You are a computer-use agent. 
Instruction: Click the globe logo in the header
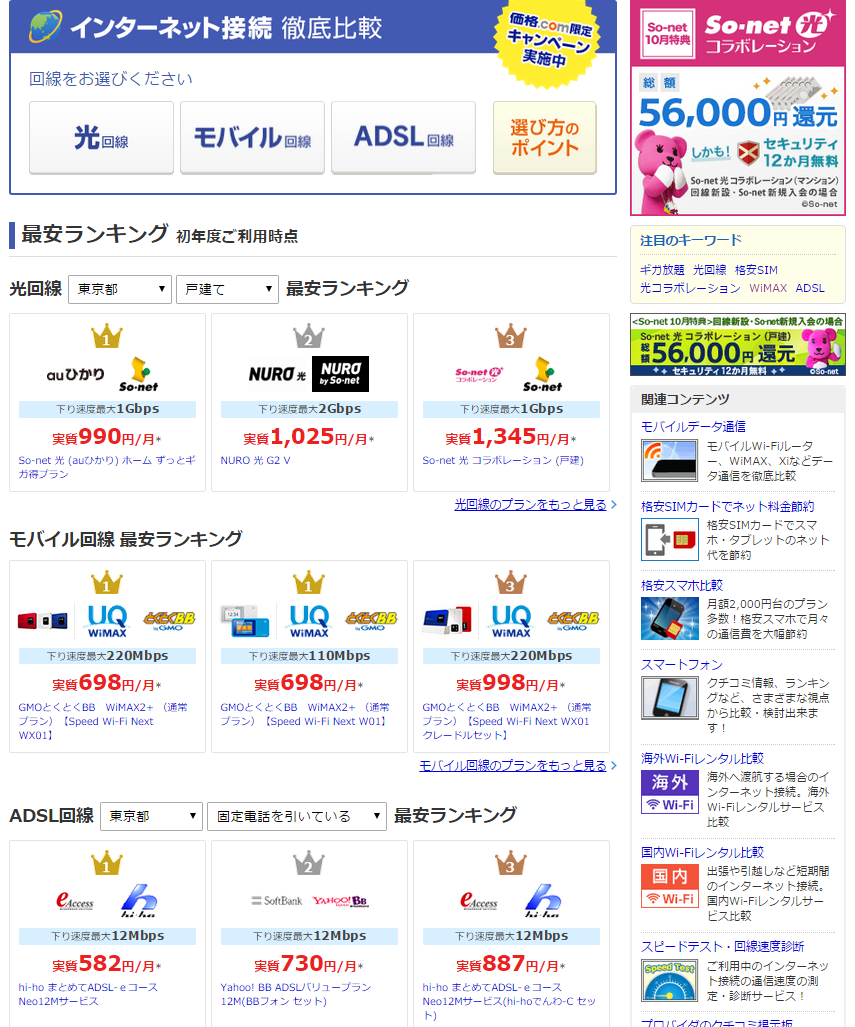click(x=46, y=27)
